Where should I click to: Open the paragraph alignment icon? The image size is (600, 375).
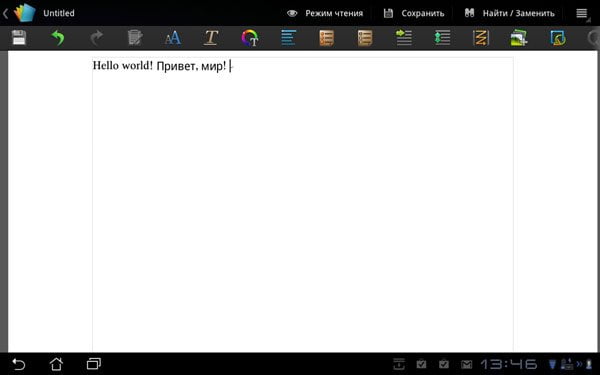coord(288,38)
